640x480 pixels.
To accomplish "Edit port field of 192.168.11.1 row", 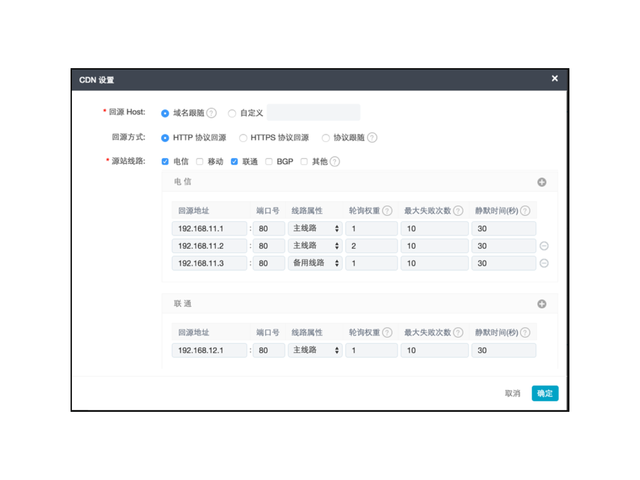I will (269, 229).
